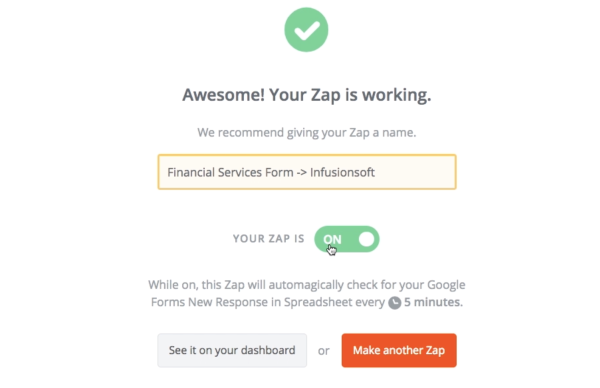Click the or text between the buttons
Image resolution: width=600 pixels, height=388 pixels.
[323, 351]
